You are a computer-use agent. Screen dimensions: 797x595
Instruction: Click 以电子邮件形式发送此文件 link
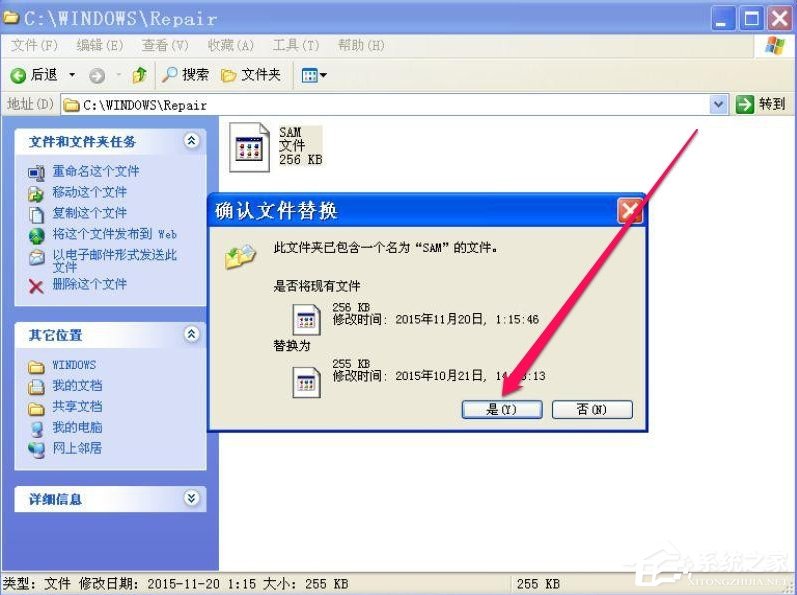pyautogui.click(x=114, y=260)
